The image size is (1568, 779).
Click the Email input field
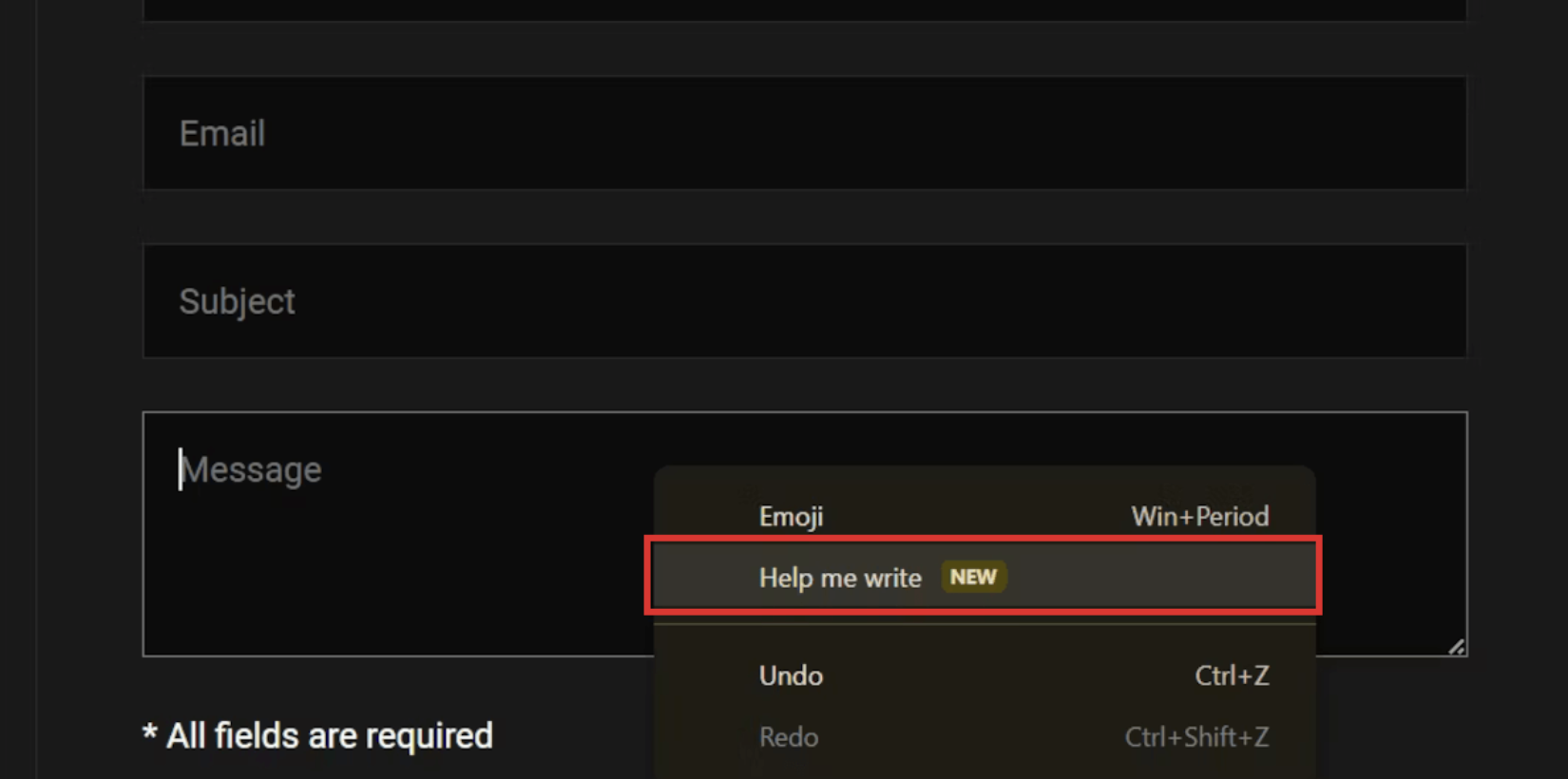(x=805, y=133)
